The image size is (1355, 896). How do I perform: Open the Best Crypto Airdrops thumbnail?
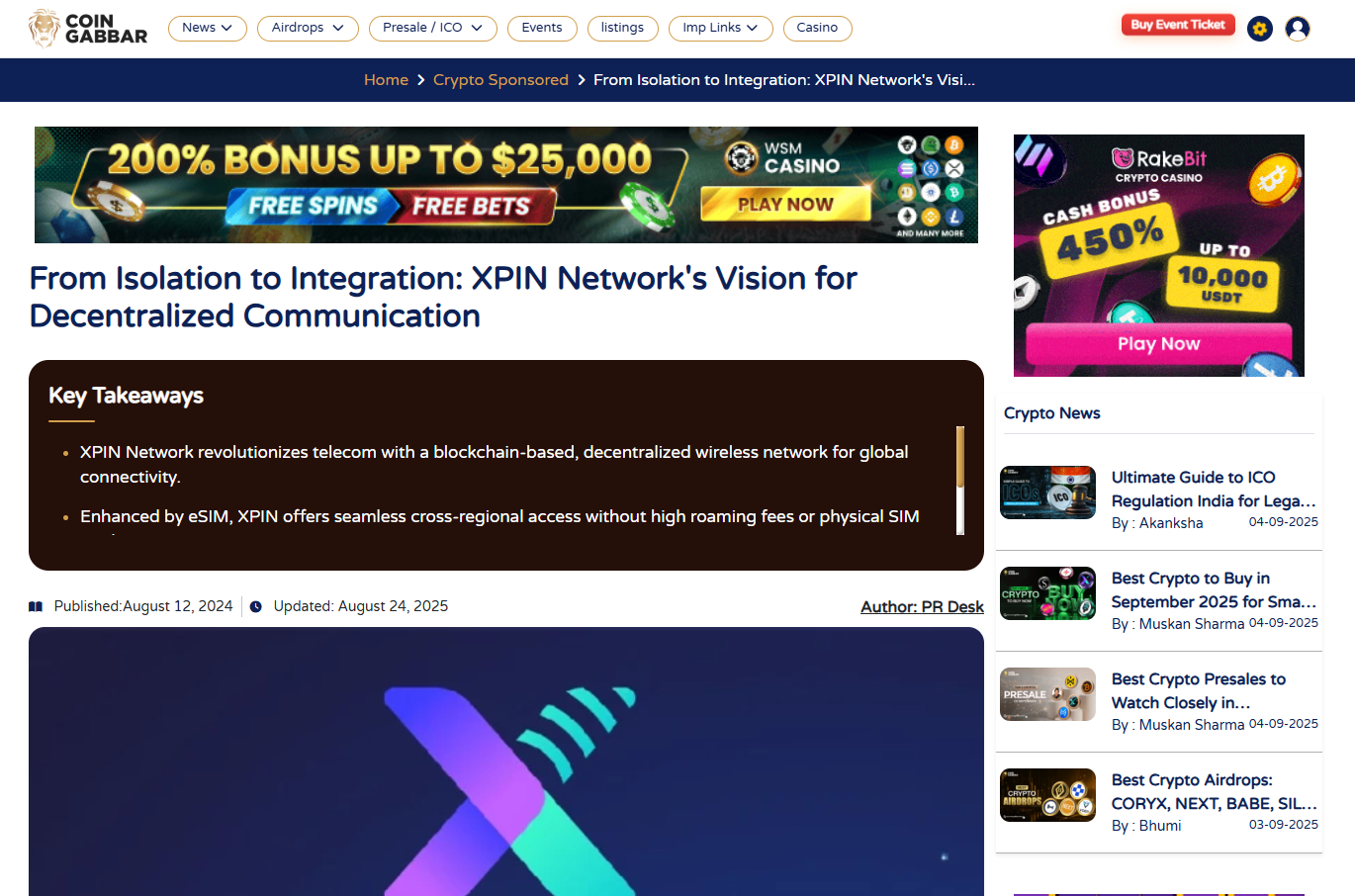tap(1047, 795)
